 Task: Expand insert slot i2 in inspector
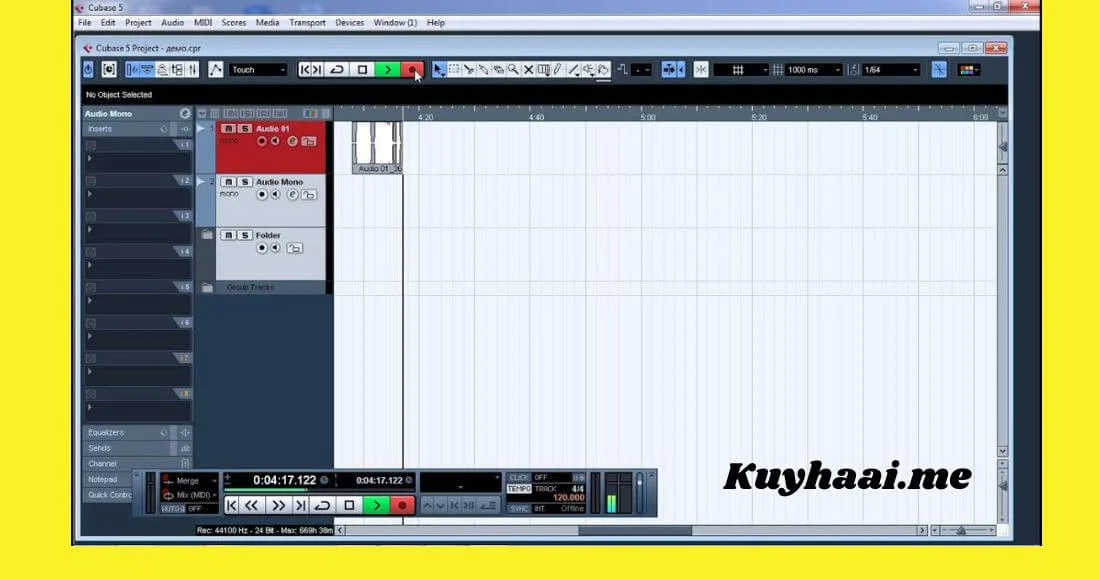tap(89, 194)
